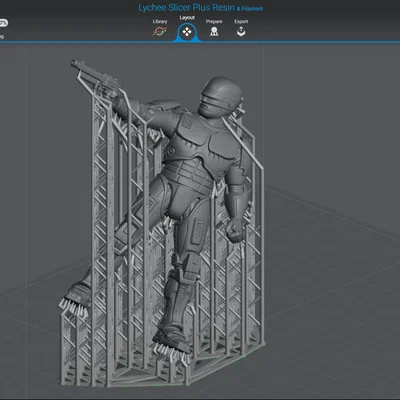Screen dimensions: 400x400
Task: Click the Layout tab label
Action: (x=187, y=17)
